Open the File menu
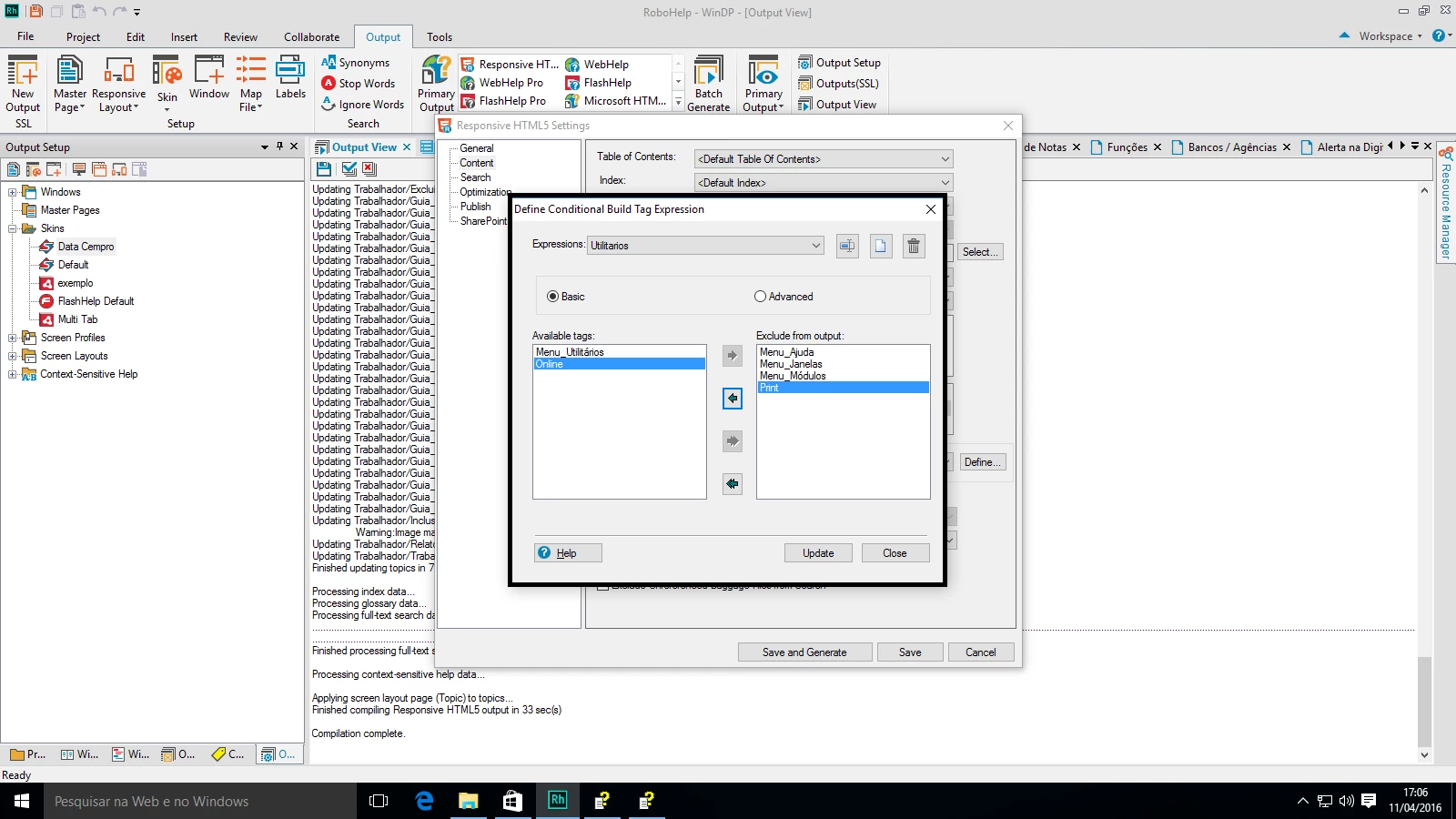Image resolution: width=1456 pixels, height=819 pixels. click(x=25, y=36)
